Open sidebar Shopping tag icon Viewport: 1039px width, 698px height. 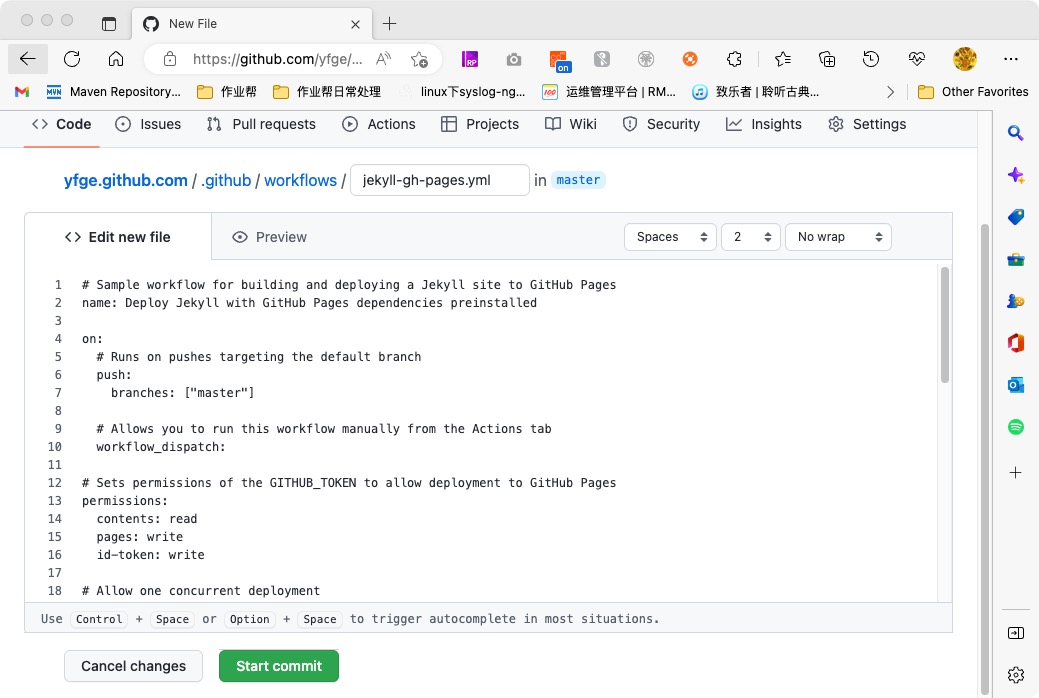pos(1015,217)
